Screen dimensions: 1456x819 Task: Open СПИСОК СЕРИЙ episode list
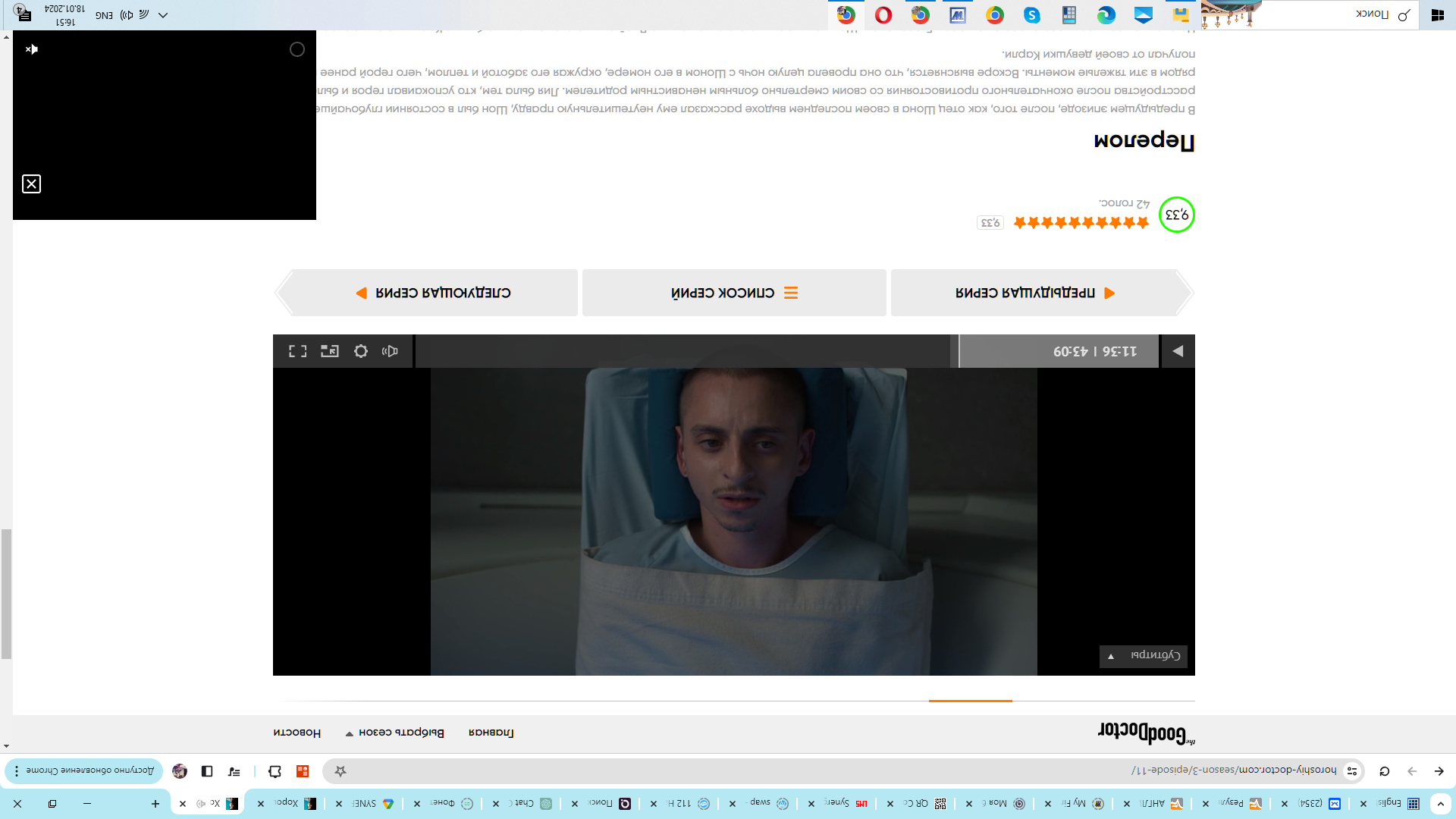(734, 293)
